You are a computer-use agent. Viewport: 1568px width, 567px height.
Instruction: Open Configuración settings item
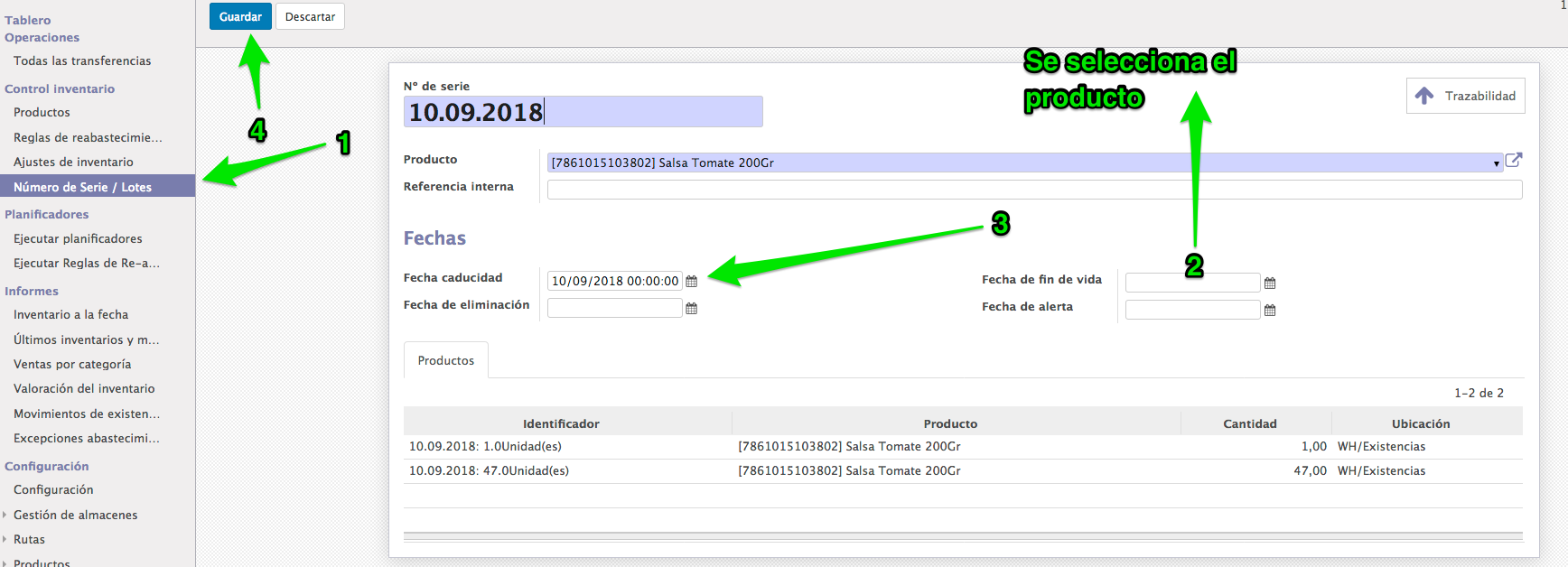coord(53,489)
